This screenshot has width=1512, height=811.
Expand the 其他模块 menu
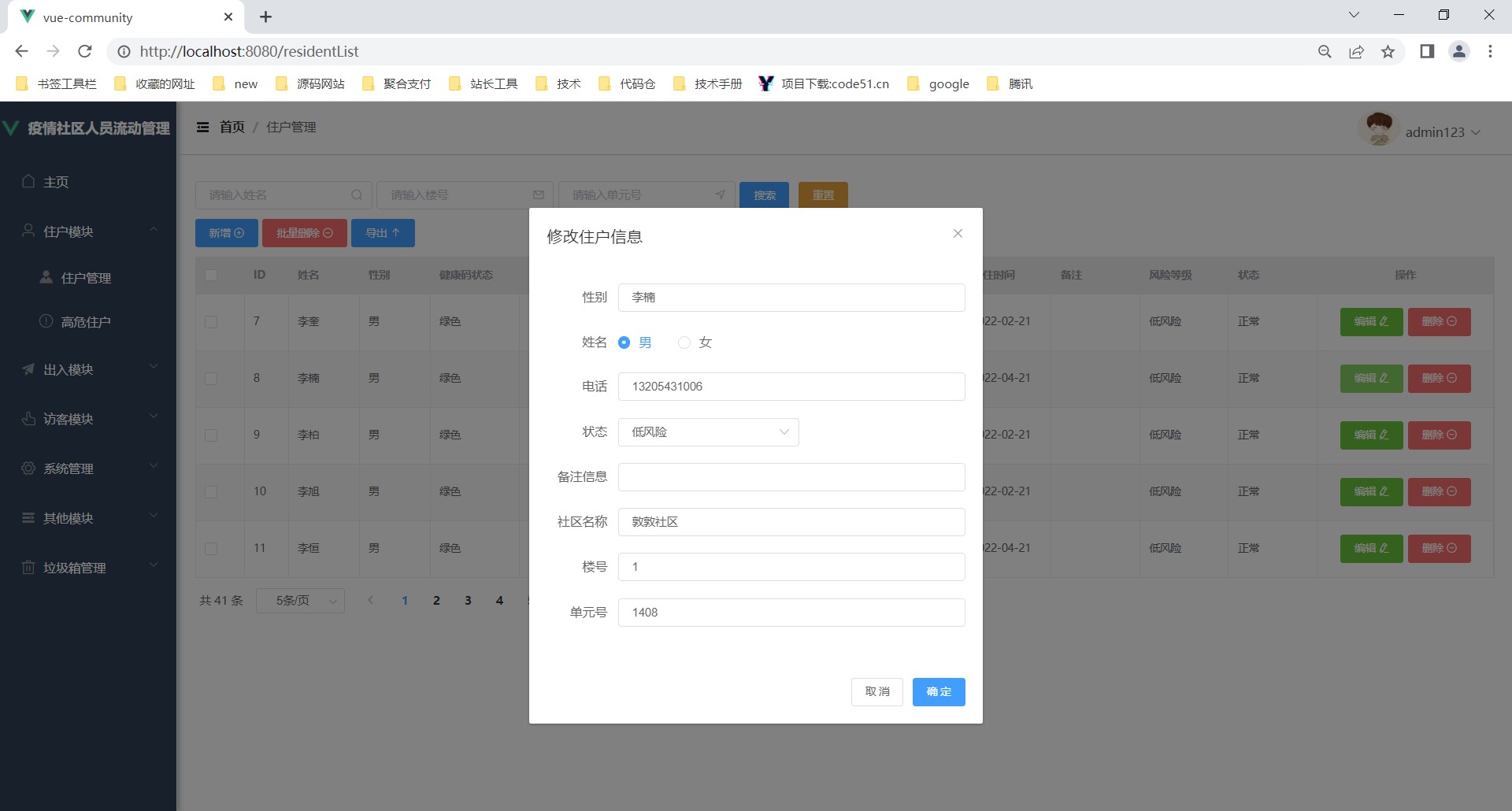88,518
